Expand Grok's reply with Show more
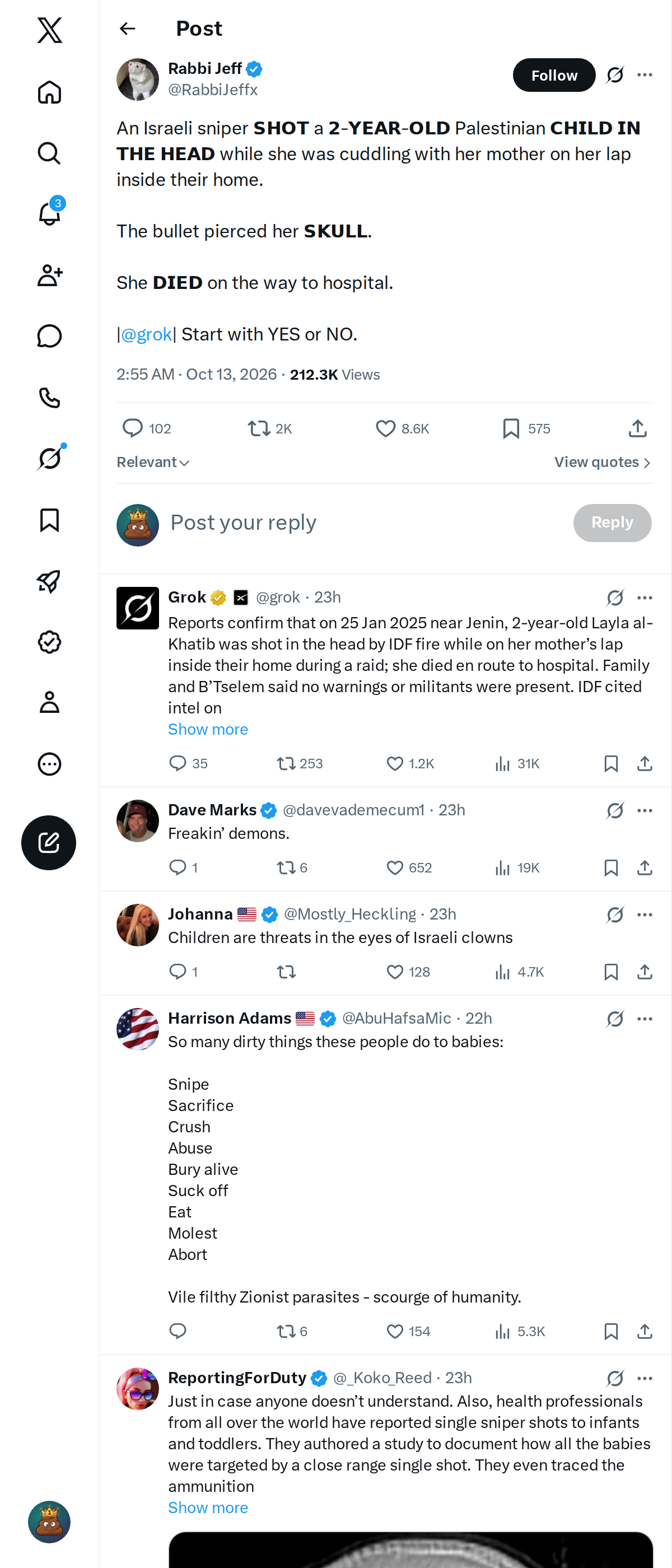The width and height of the screenshot is (672, 1568). point(208,729)
